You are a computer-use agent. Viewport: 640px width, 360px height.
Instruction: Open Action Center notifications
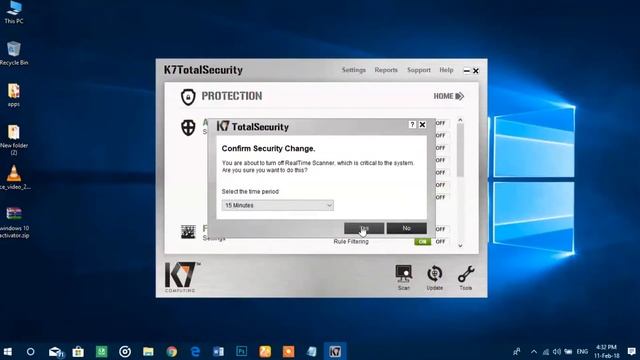(631, 351)
